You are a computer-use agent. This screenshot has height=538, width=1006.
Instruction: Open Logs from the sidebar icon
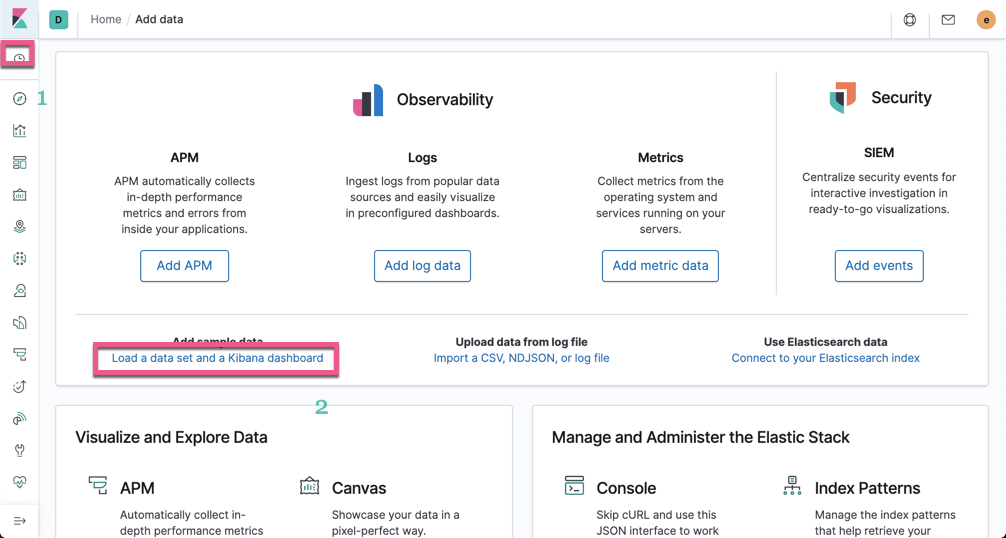tap(19, 323)
